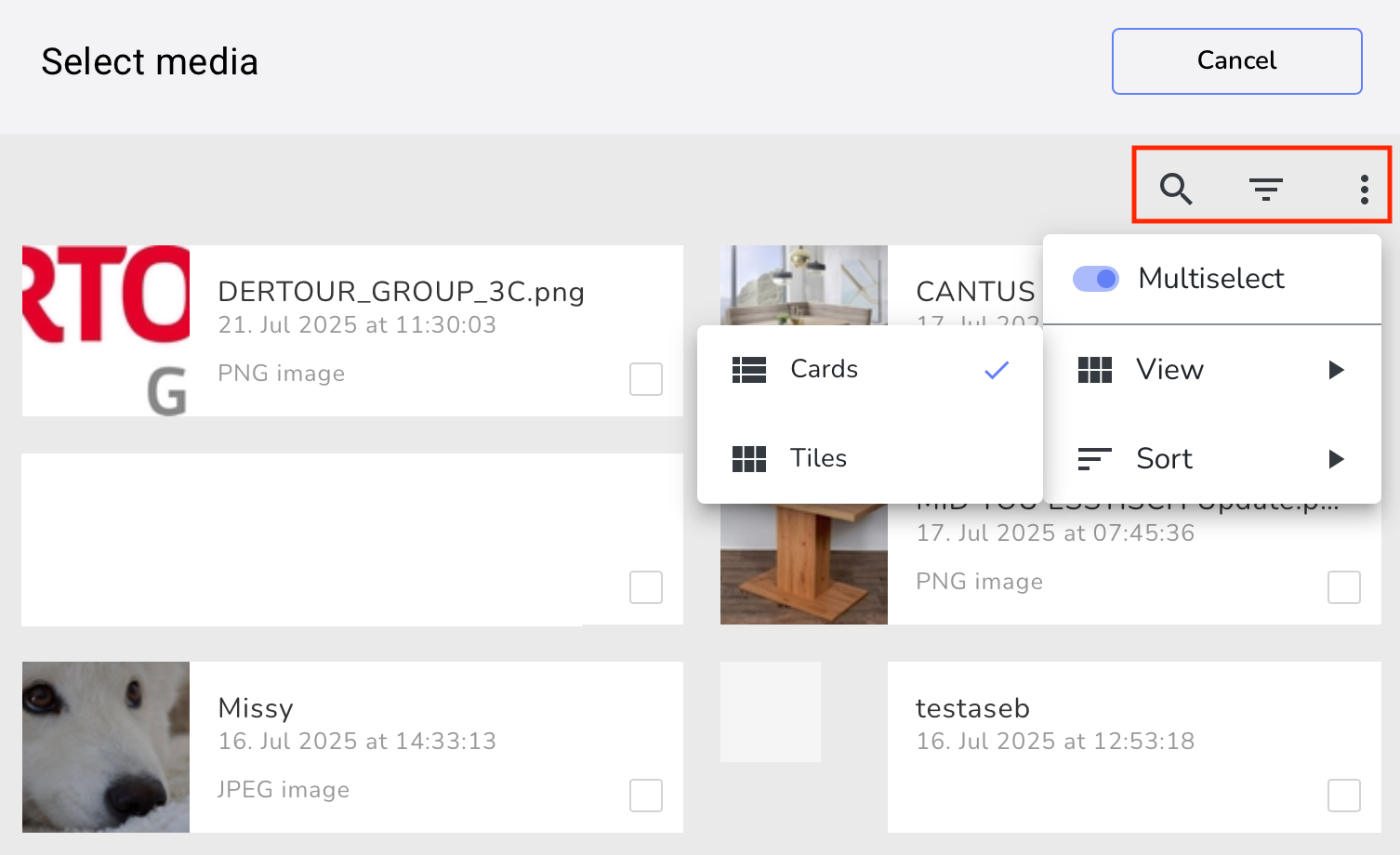Check the checkbox on the Missy card
1400x855 pixels.
pyautogui.click(x=645, y=796)
